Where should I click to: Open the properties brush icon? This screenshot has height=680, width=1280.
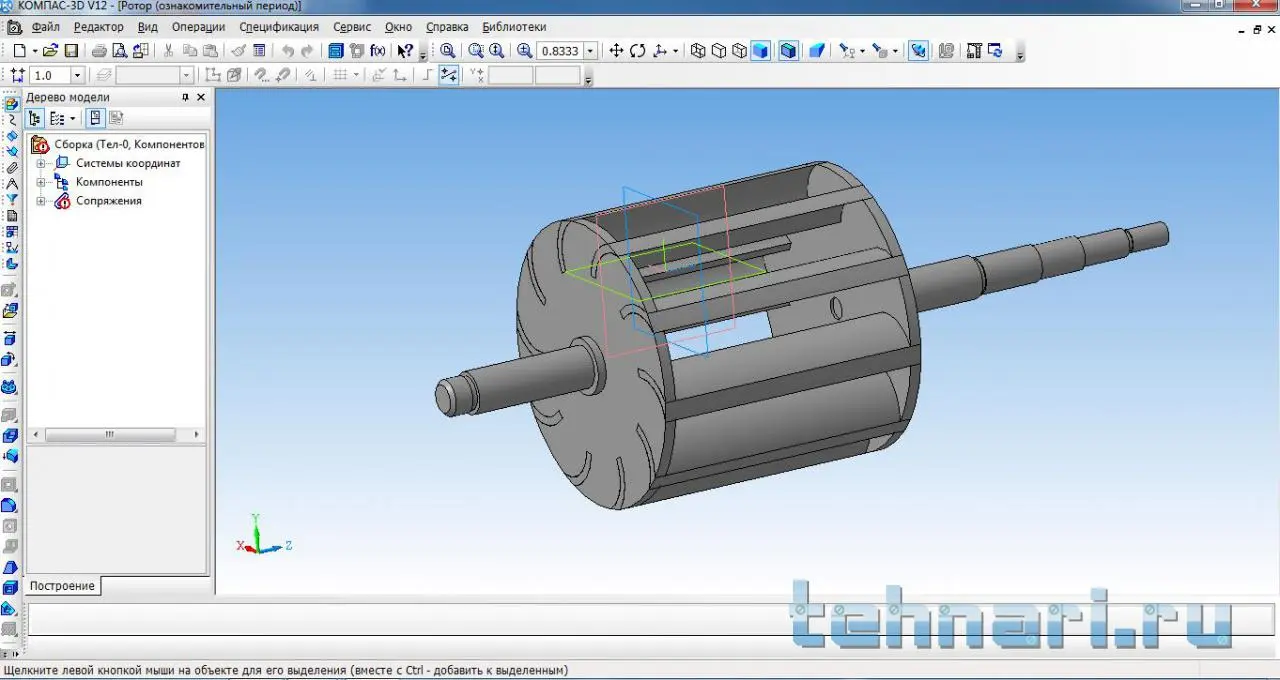(238, 50)
